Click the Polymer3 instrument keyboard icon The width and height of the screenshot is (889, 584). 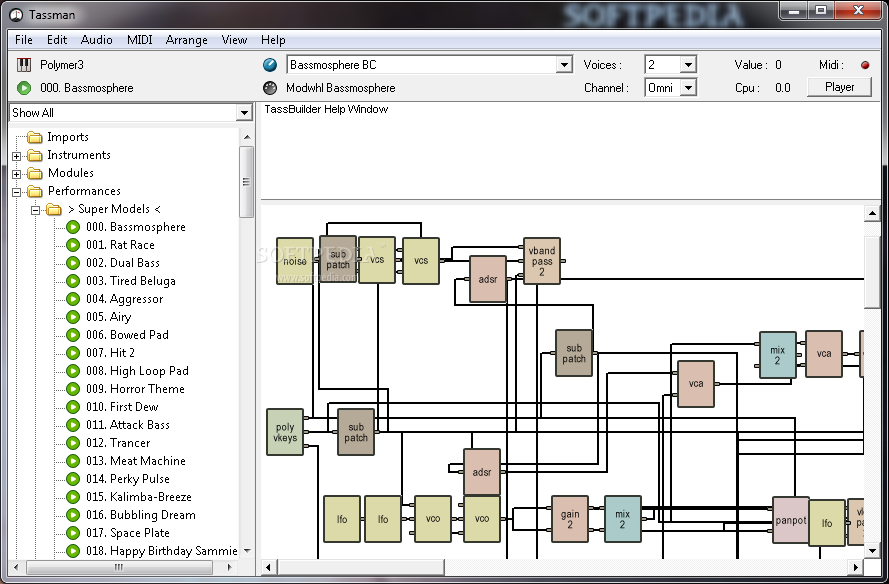click(24, 65)
